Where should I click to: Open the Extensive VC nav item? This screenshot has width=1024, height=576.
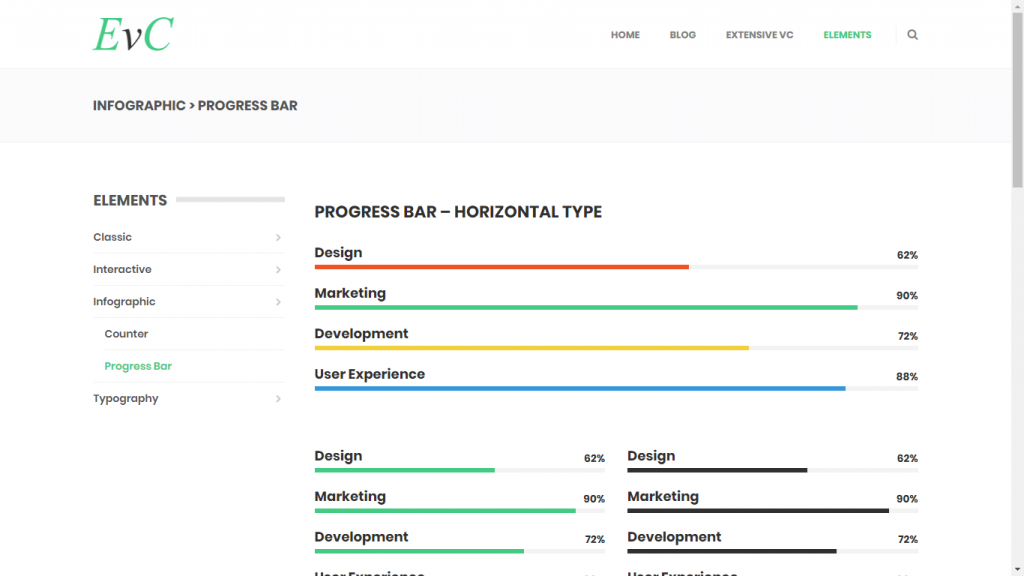(x=760, y=35)
